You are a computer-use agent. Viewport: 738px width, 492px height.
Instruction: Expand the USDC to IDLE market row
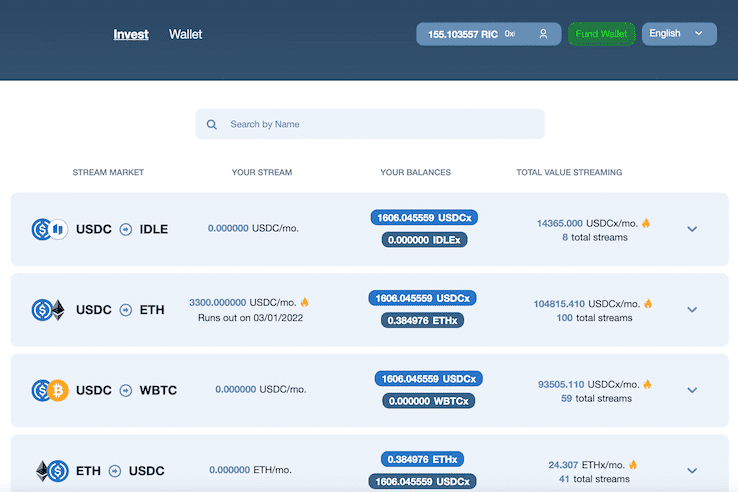[692, 229]
